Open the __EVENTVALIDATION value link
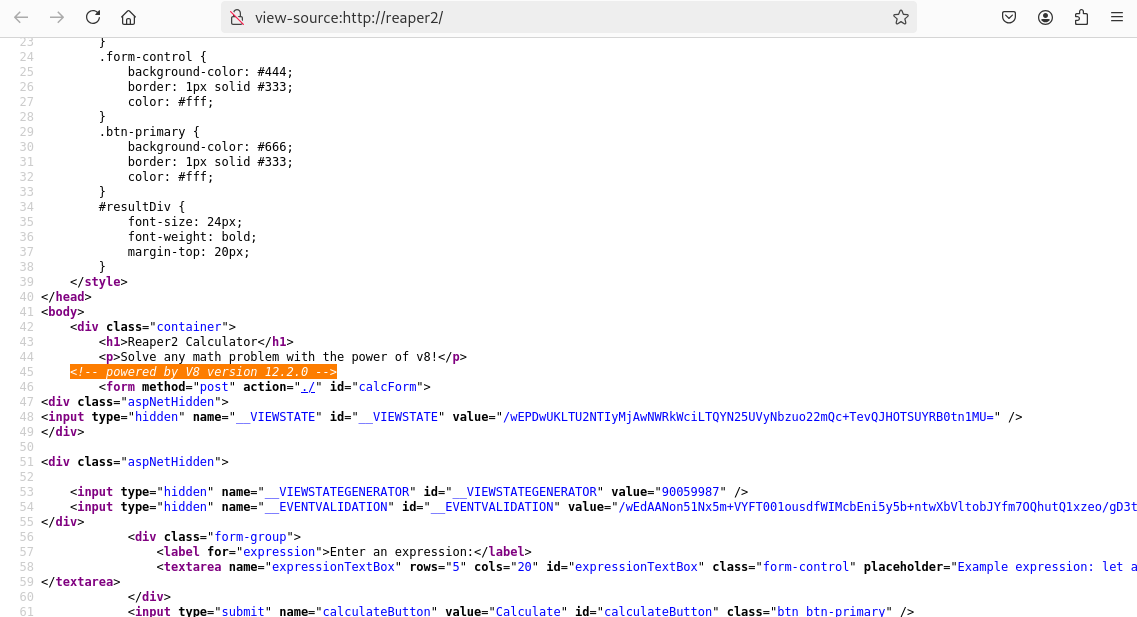The width and height of the screenshot is (1137, 617). pyautogui.click(x=877, y=507)
